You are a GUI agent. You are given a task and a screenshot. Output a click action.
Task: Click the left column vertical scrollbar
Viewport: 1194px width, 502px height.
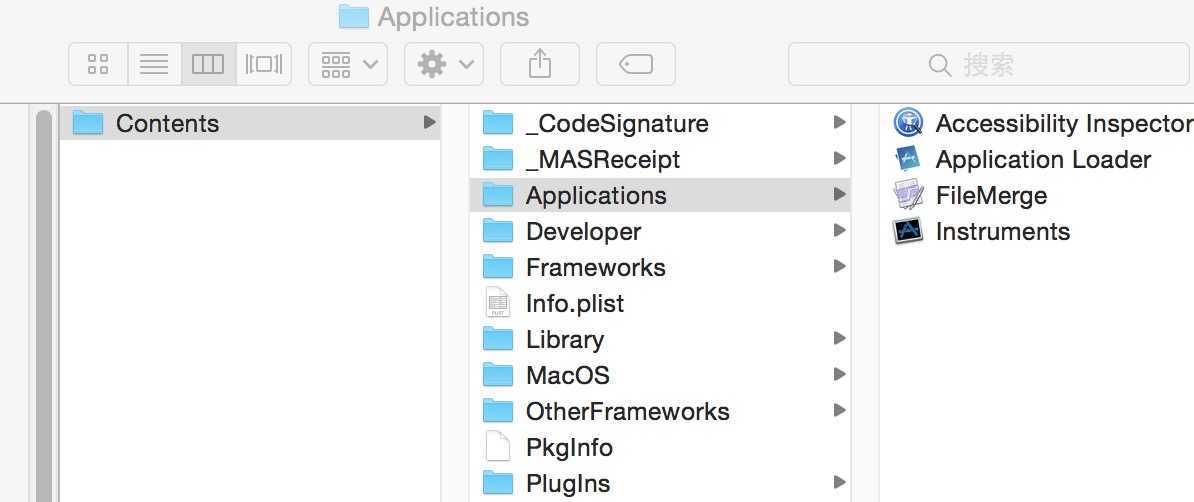tap(44, 305)
